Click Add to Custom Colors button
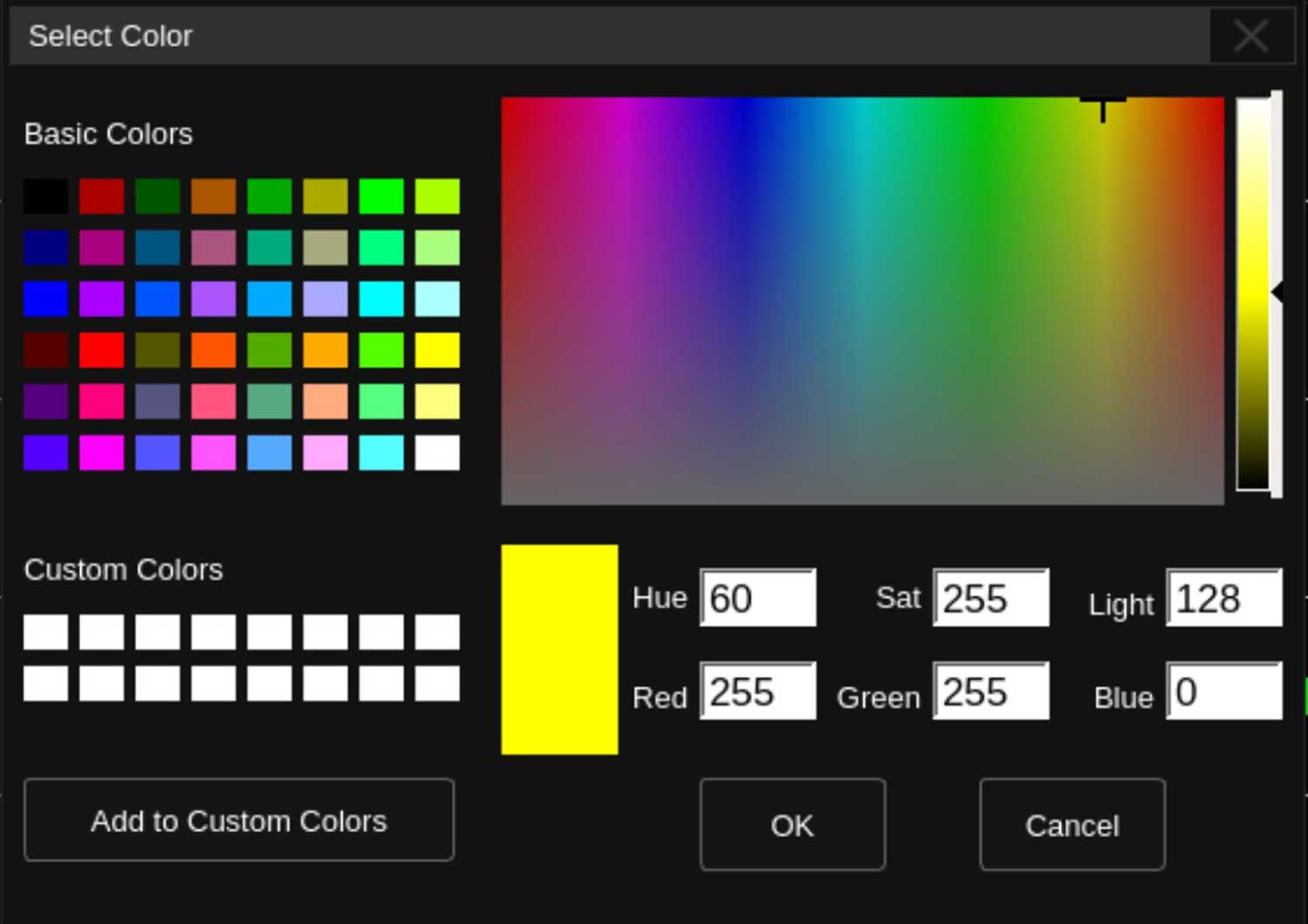The width and height of the screenshot is (1308, 924). click(x=239, y=820)
